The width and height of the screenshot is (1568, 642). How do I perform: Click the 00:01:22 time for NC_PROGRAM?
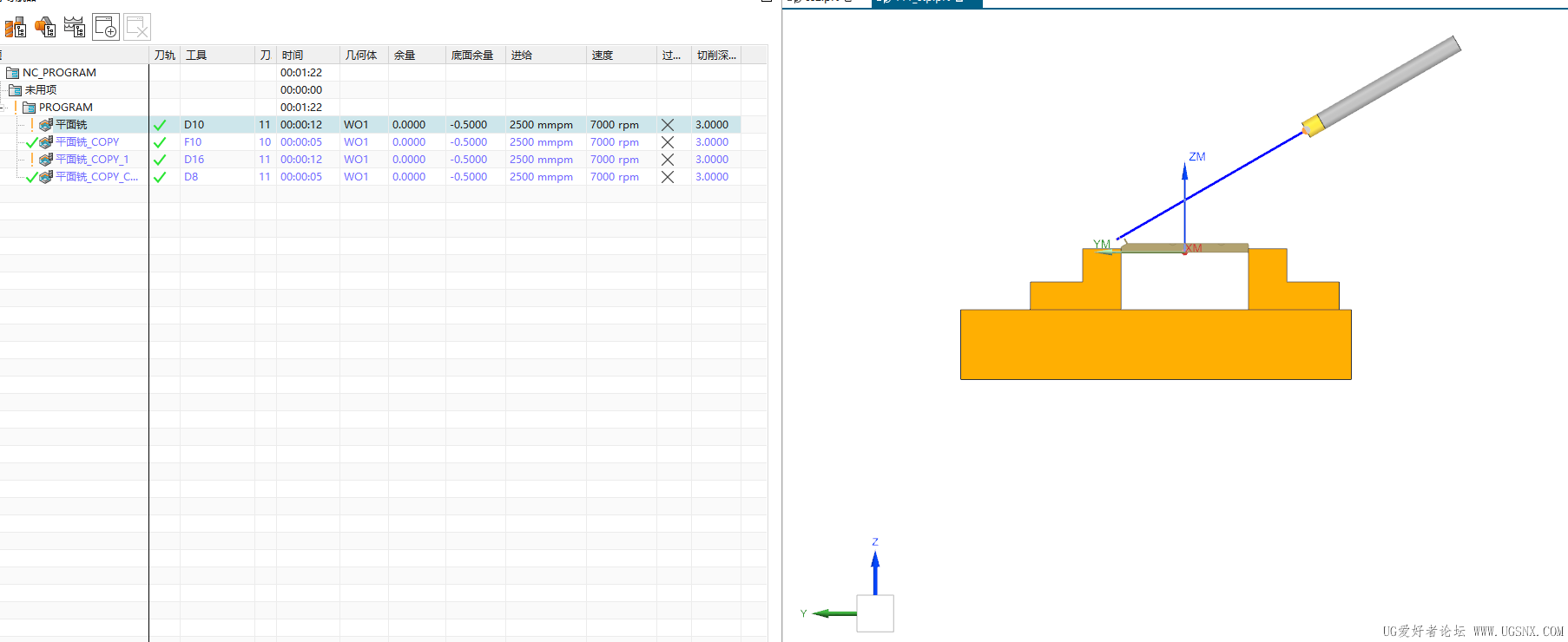coord(301,73)
